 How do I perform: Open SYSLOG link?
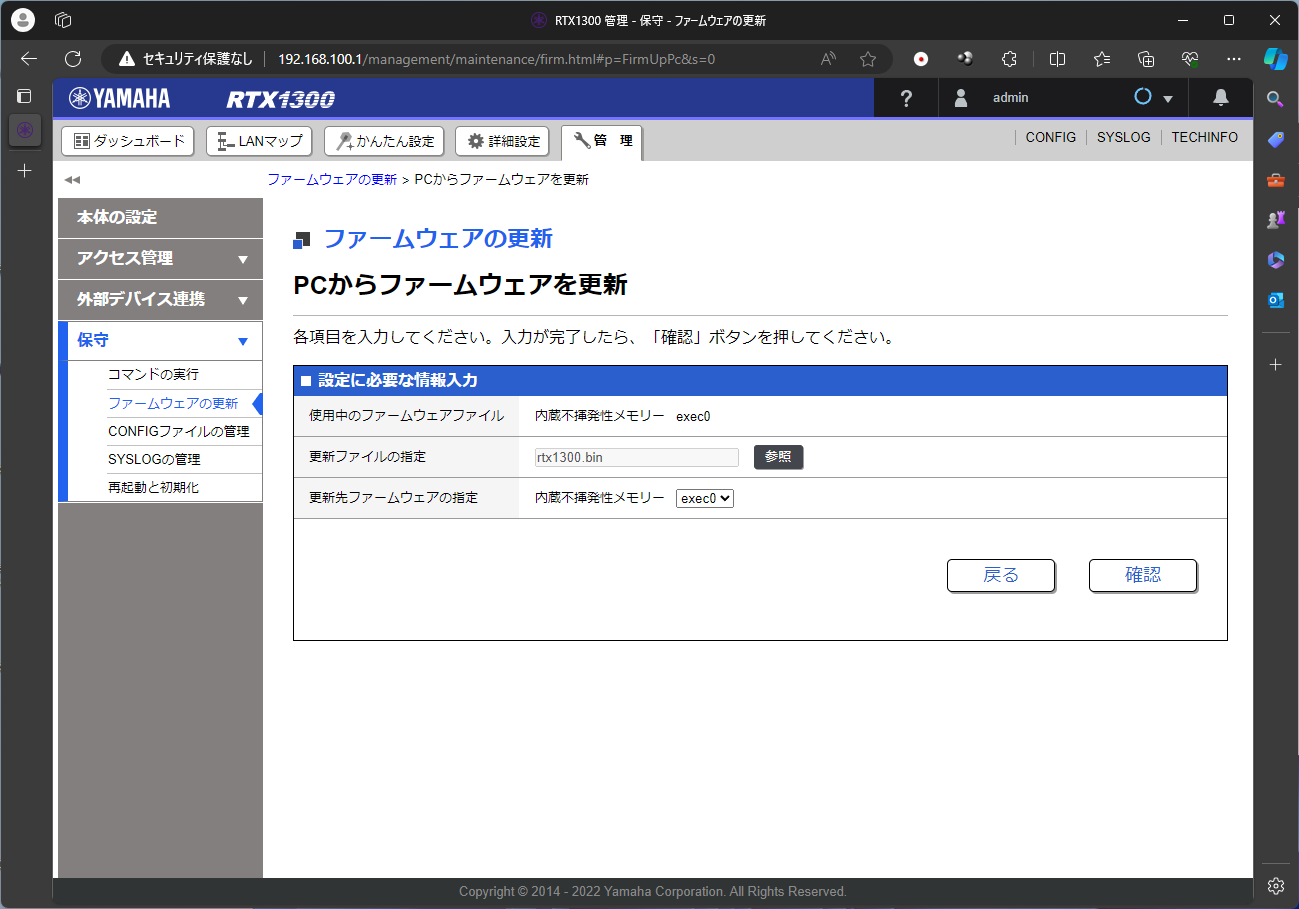point(1124,137)
